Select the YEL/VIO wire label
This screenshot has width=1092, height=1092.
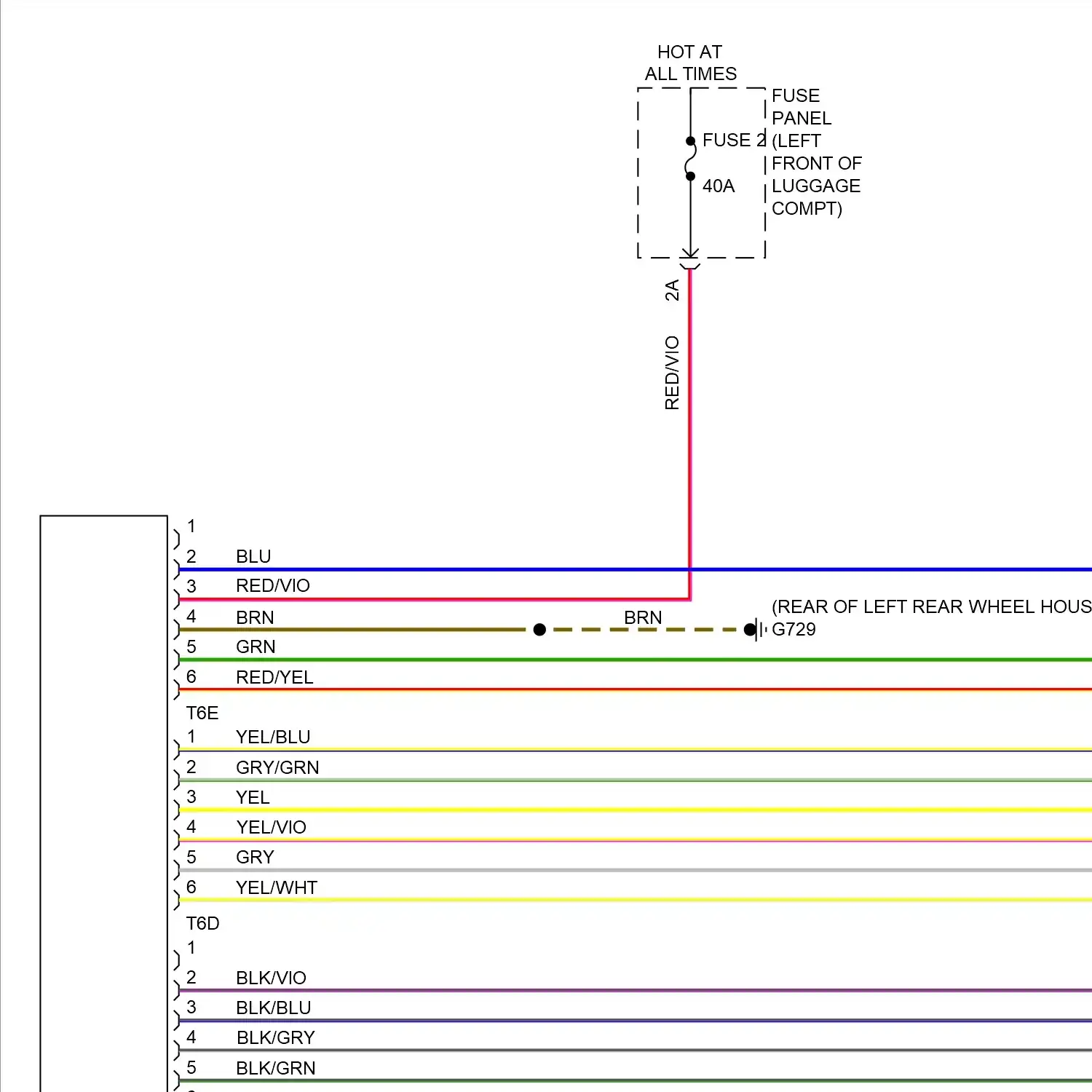tap(271, 827)
